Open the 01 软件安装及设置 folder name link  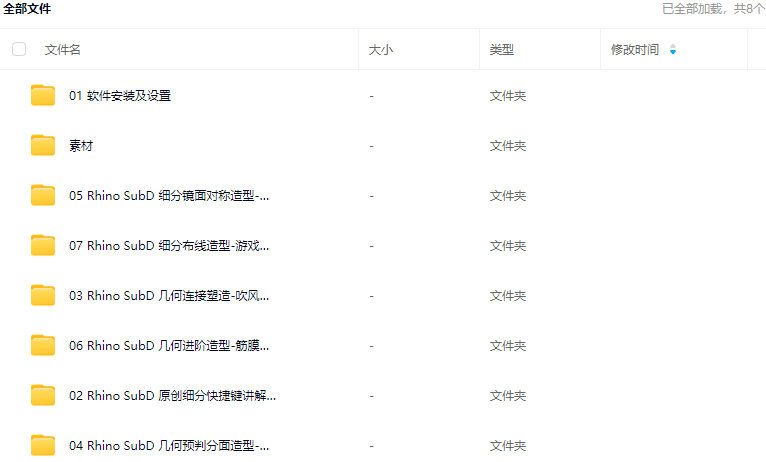coord(120,96)
